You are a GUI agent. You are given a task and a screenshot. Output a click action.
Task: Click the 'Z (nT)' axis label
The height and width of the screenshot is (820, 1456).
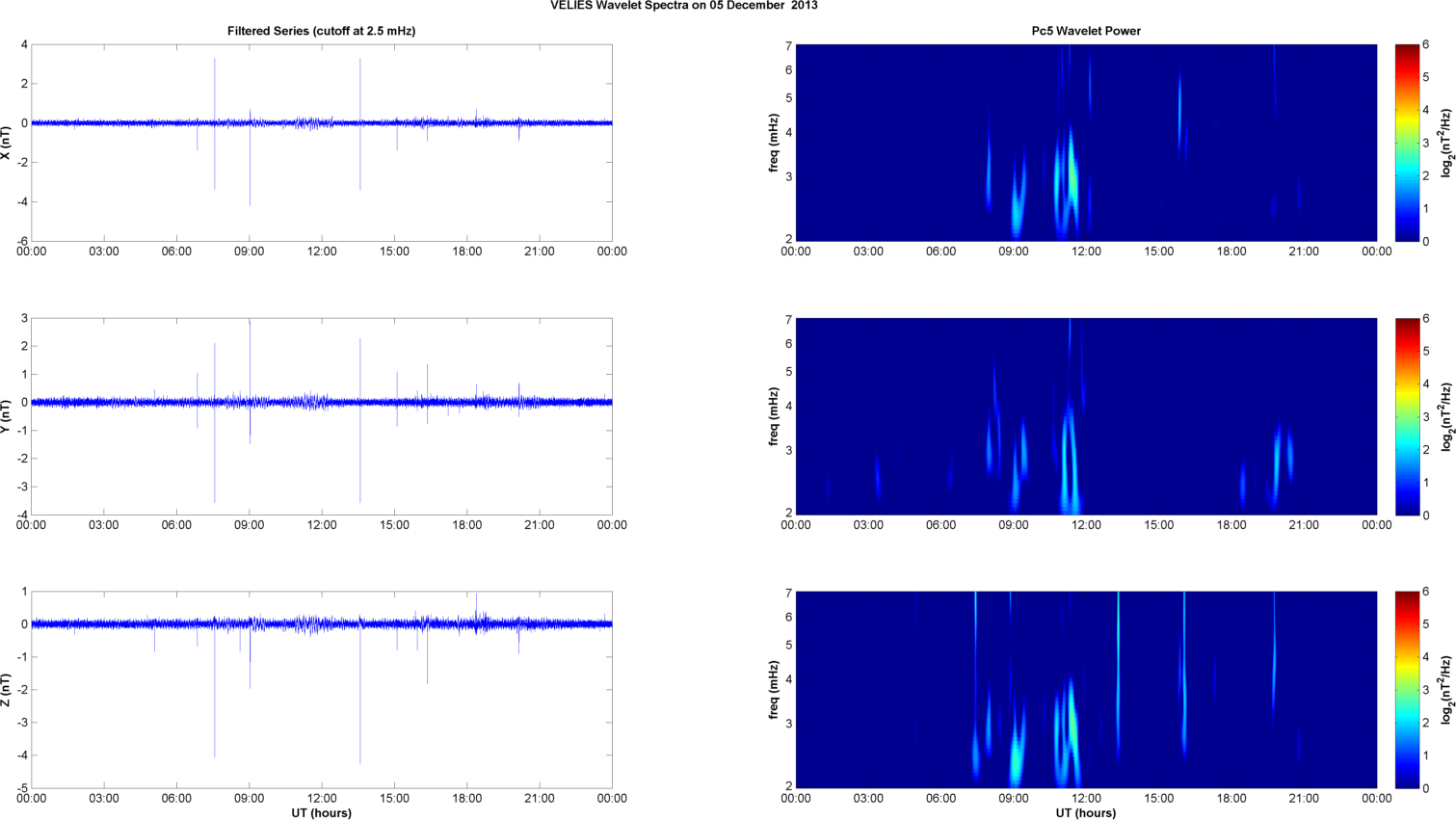click(x=7, y=690)
